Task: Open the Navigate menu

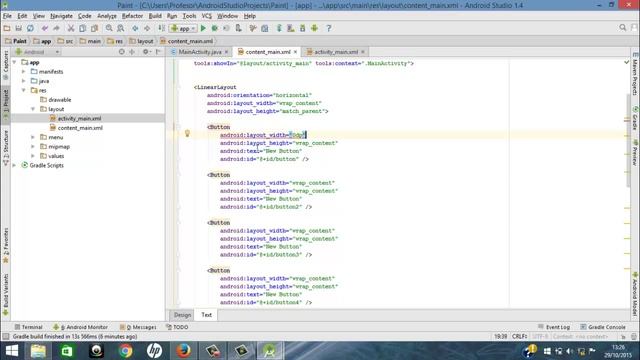Action: point(61,16)
